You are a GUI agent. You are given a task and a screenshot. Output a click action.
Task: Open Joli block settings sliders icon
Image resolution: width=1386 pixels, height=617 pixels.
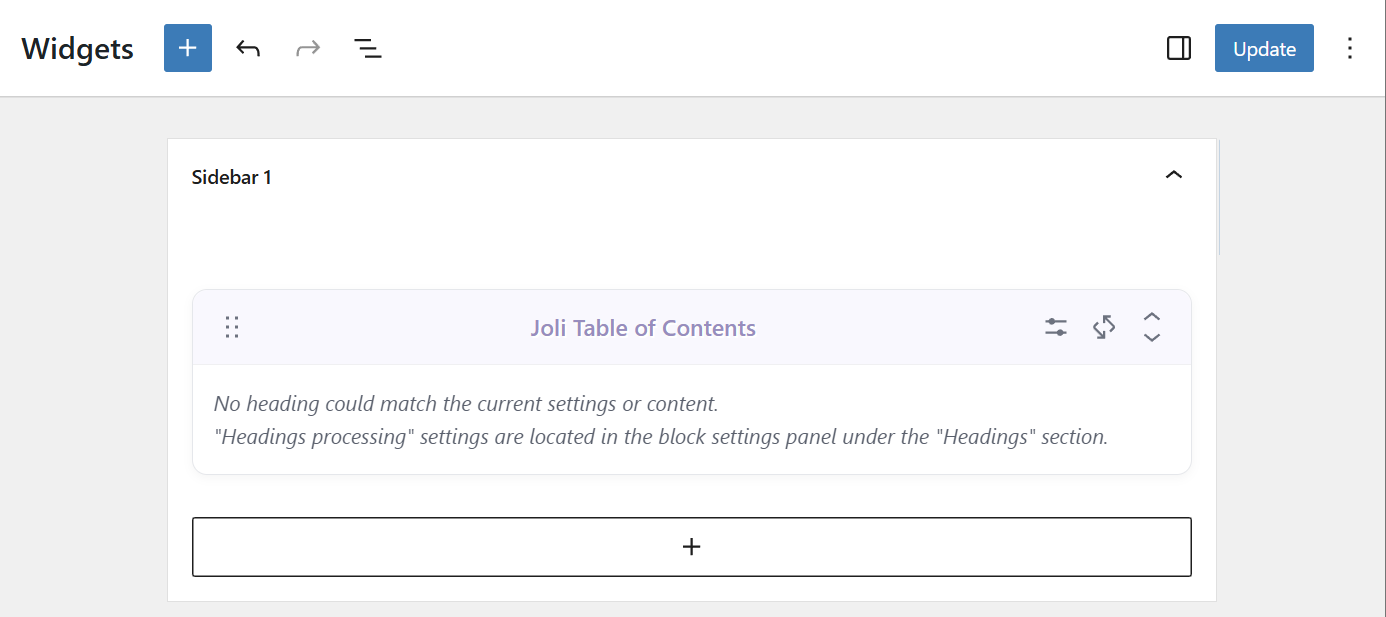tap(1056, 327)
